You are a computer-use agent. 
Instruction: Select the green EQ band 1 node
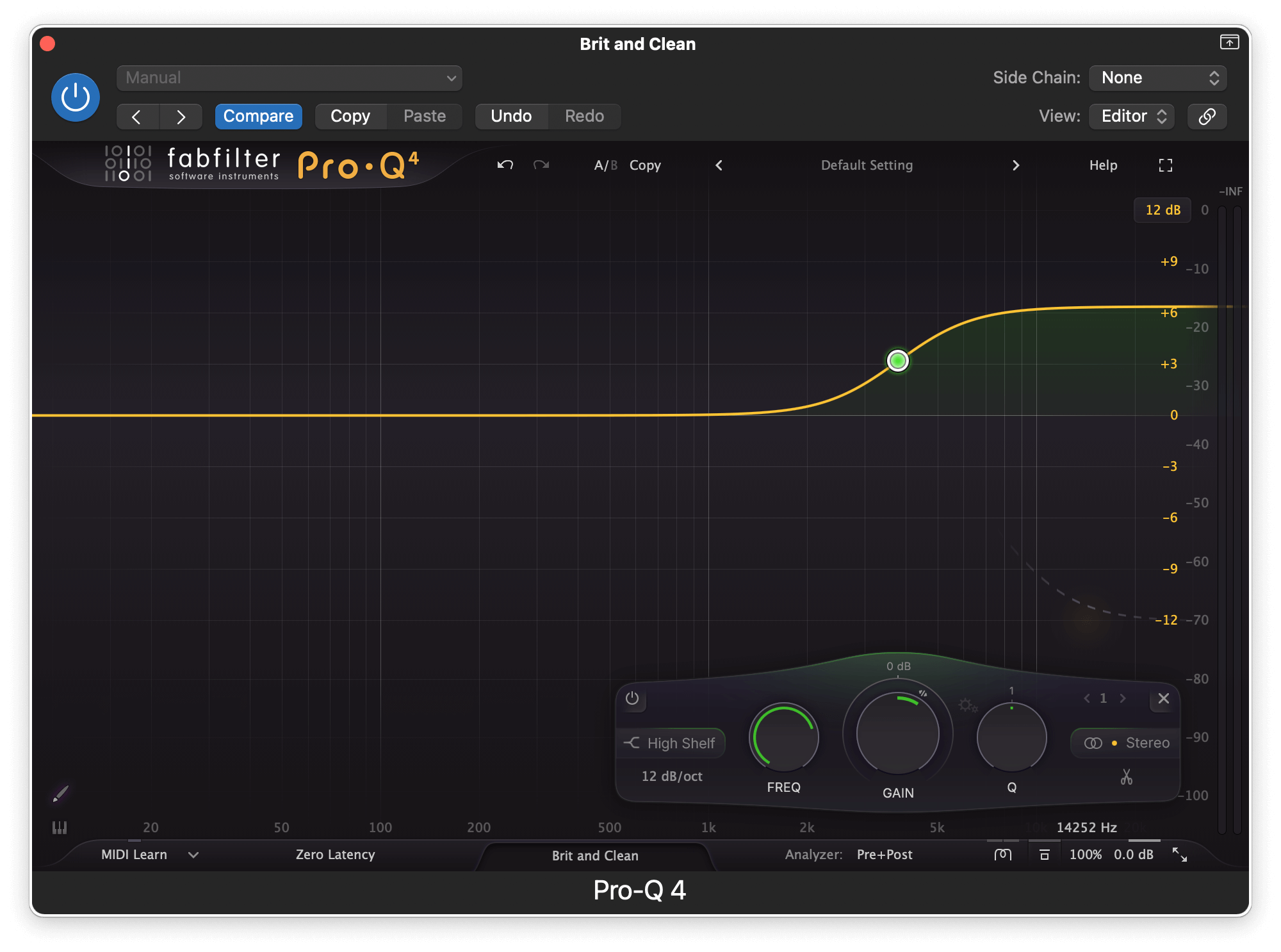pos(897,361)
